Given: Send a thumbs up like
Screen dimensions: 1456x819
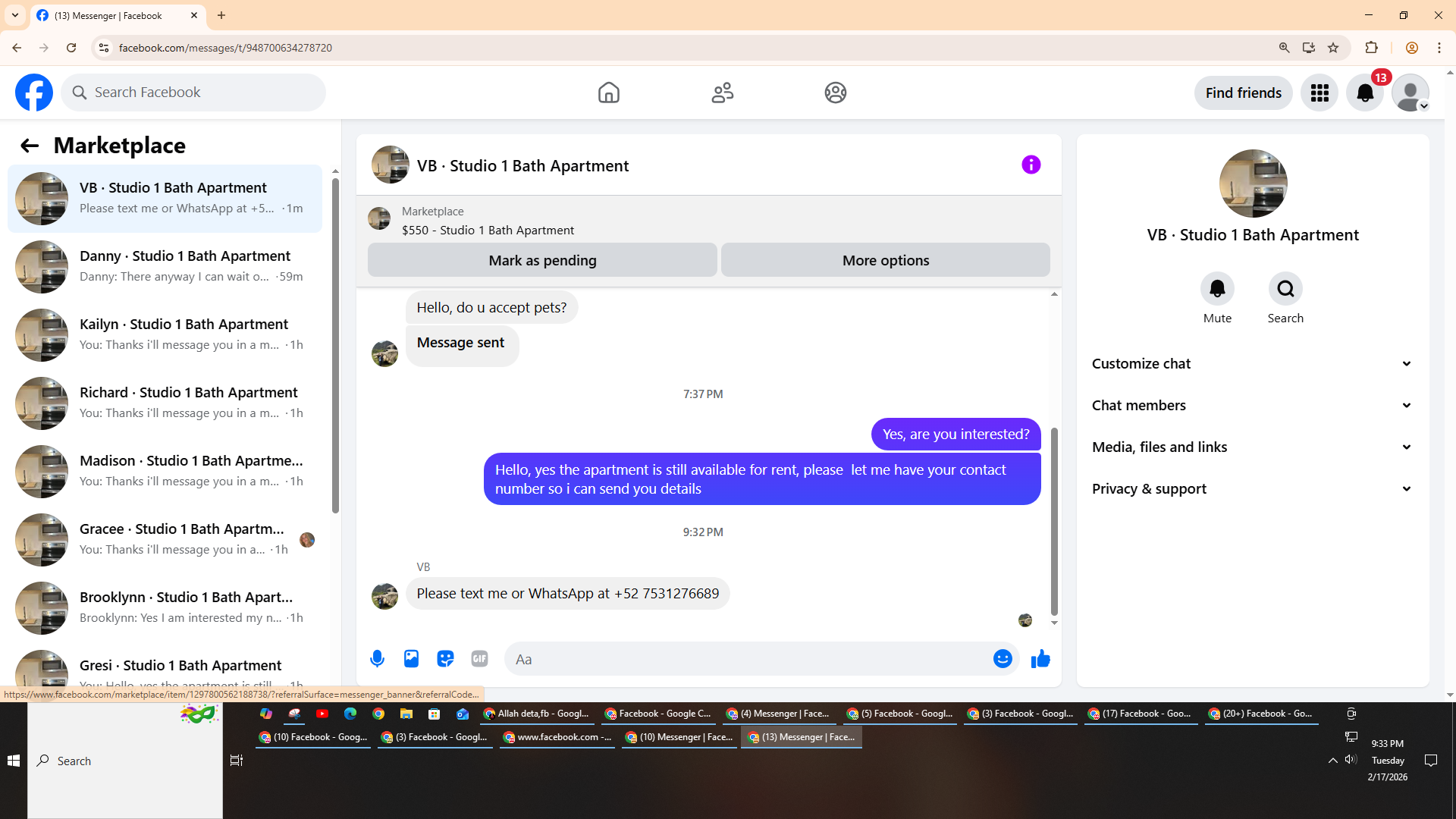Looking at the screenshot, I should [x=1040, y=659].
